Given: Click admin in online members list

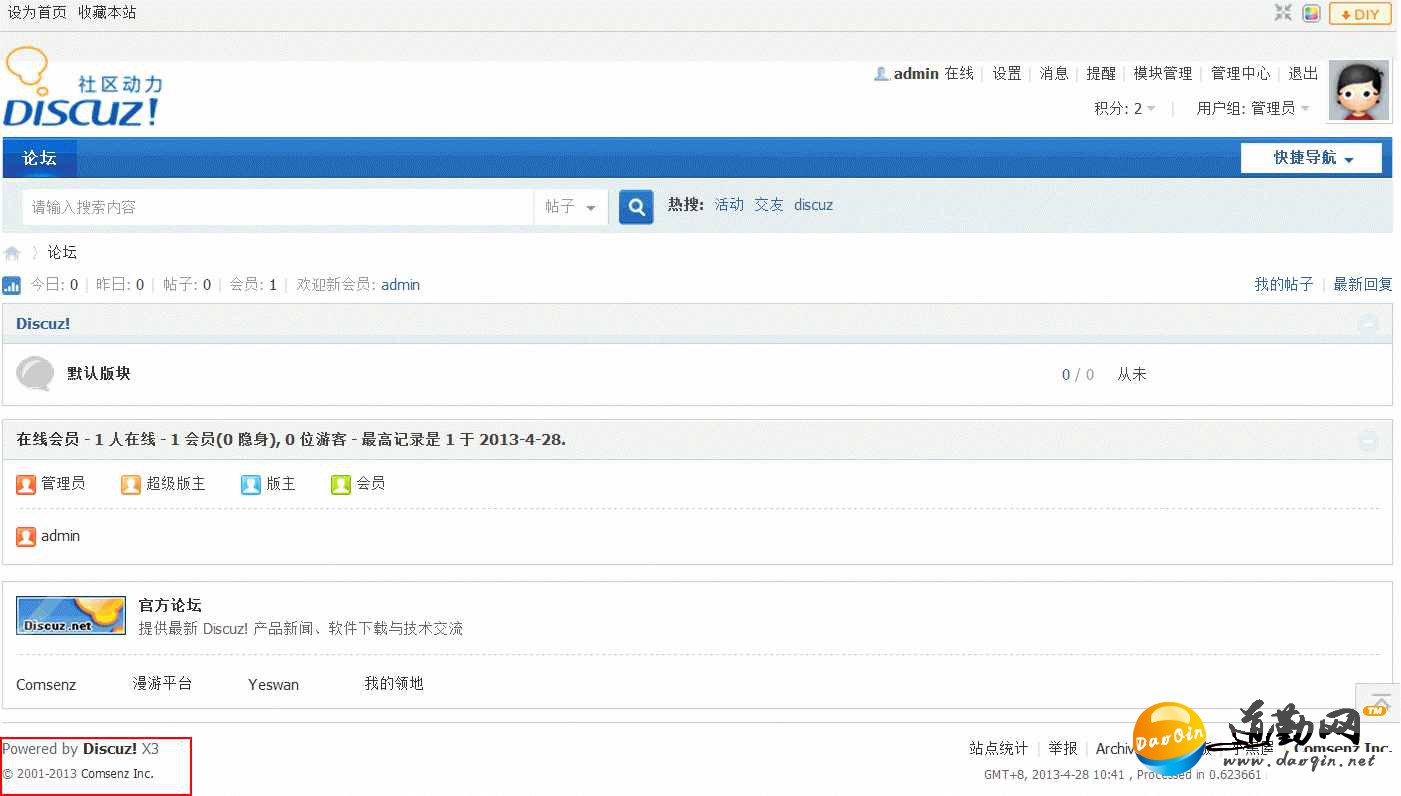Looking at the screenshot, I should (60, 537).
